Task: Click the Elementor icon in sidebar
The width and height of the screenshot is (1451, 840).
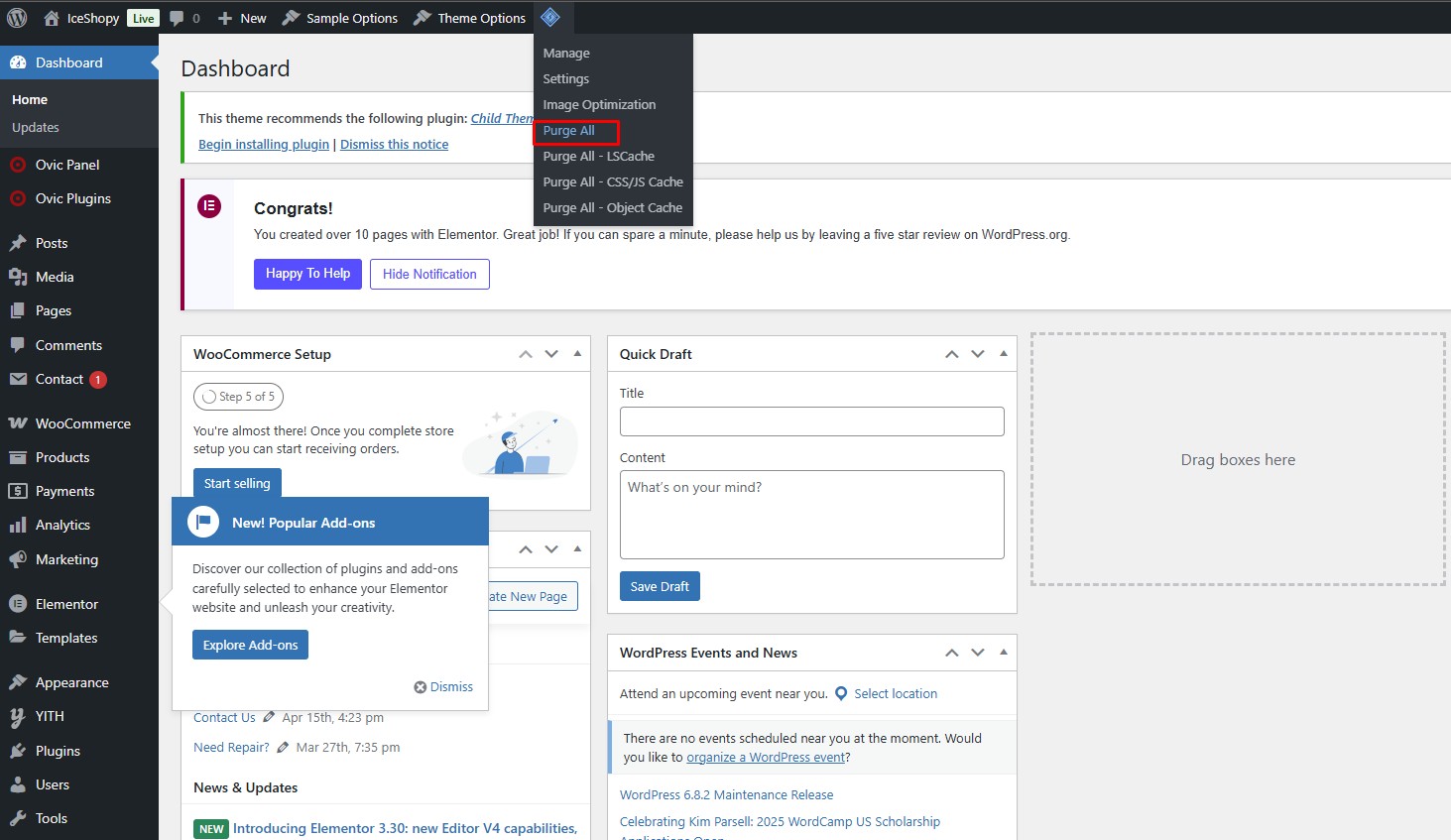Action: (18, 604)
